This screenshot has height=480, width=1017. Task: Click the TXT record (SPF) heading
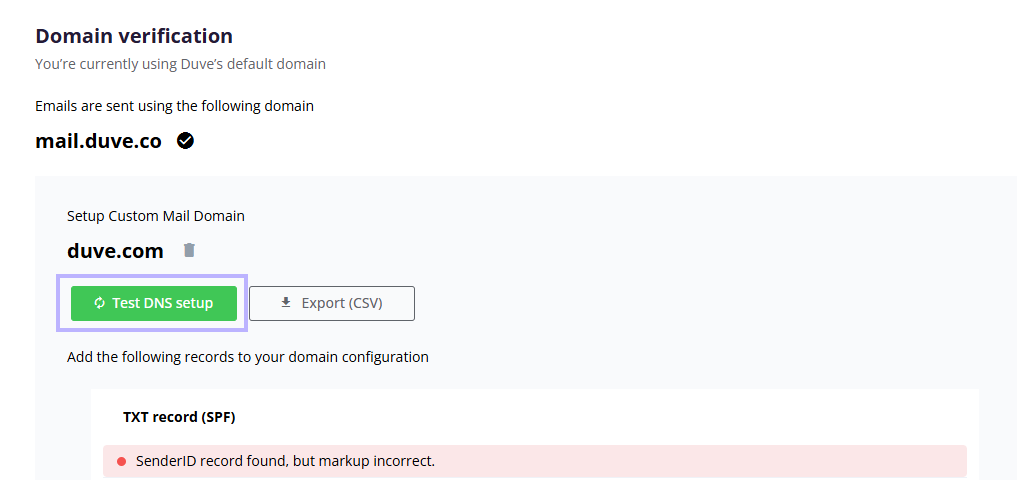pos(179,417)
